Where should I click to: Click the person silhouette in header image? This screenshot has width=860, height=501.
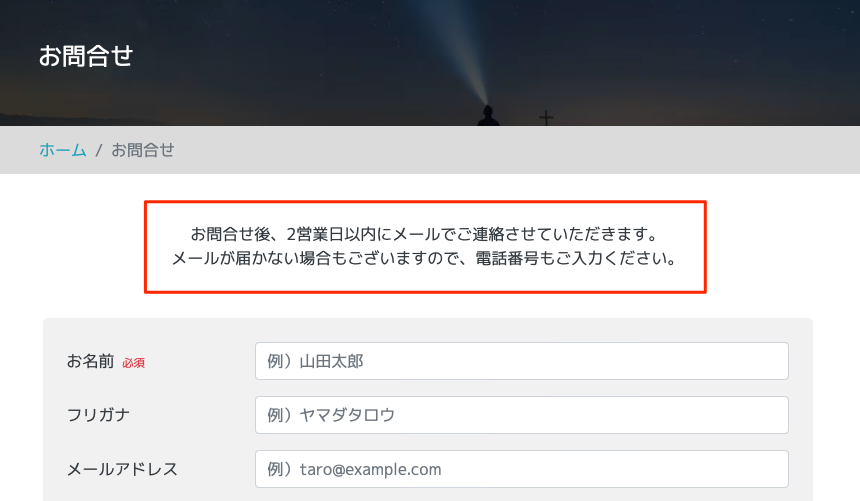[x=487, y=116]
